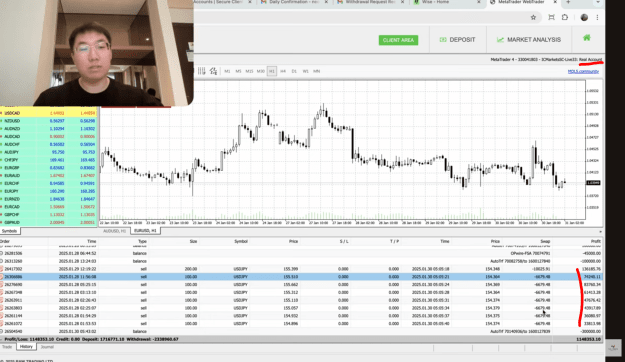The image size is (625, 362).
Task: Open the EURUSD, H1 chart tab
Action: click(x=145, y=231)
